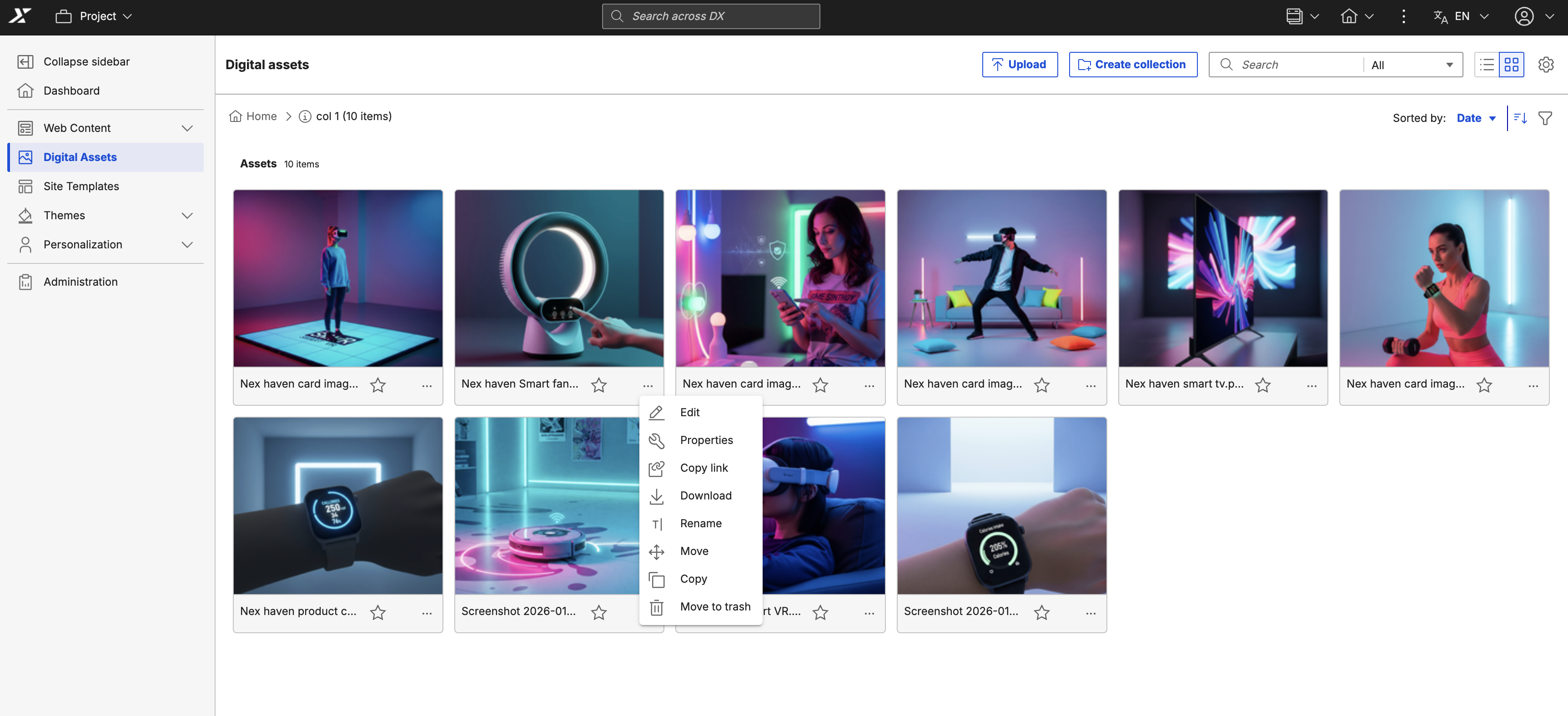Image resolution: width=1568 pixels, height=716 pixels.
Task: Focus the Search across DX field
Action: point(710,16)
